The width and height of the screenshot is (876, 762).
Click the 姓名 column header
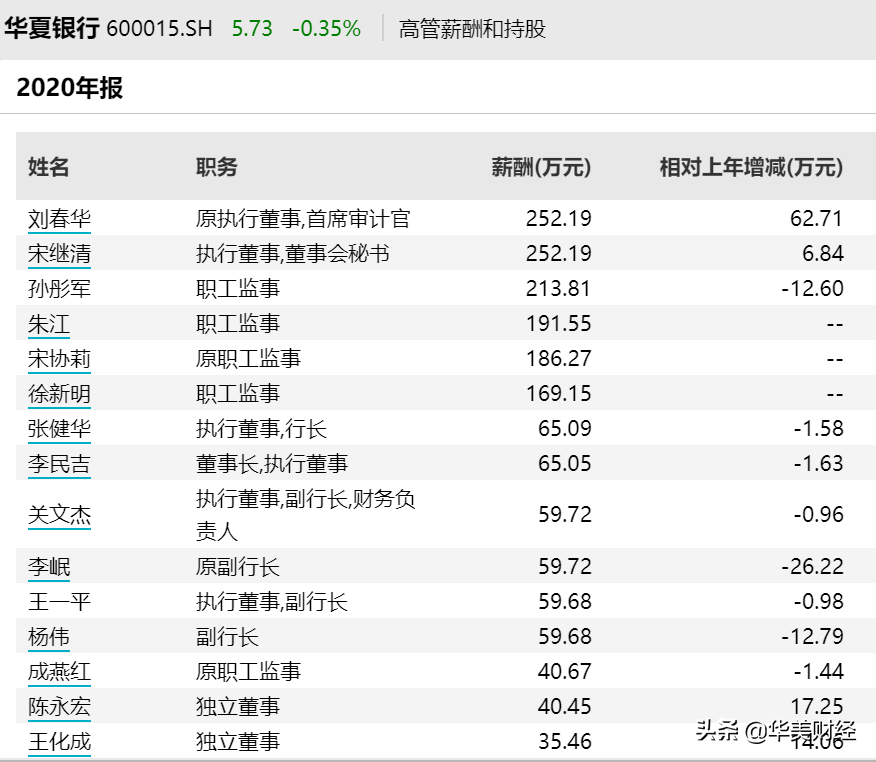coord(49,167)
